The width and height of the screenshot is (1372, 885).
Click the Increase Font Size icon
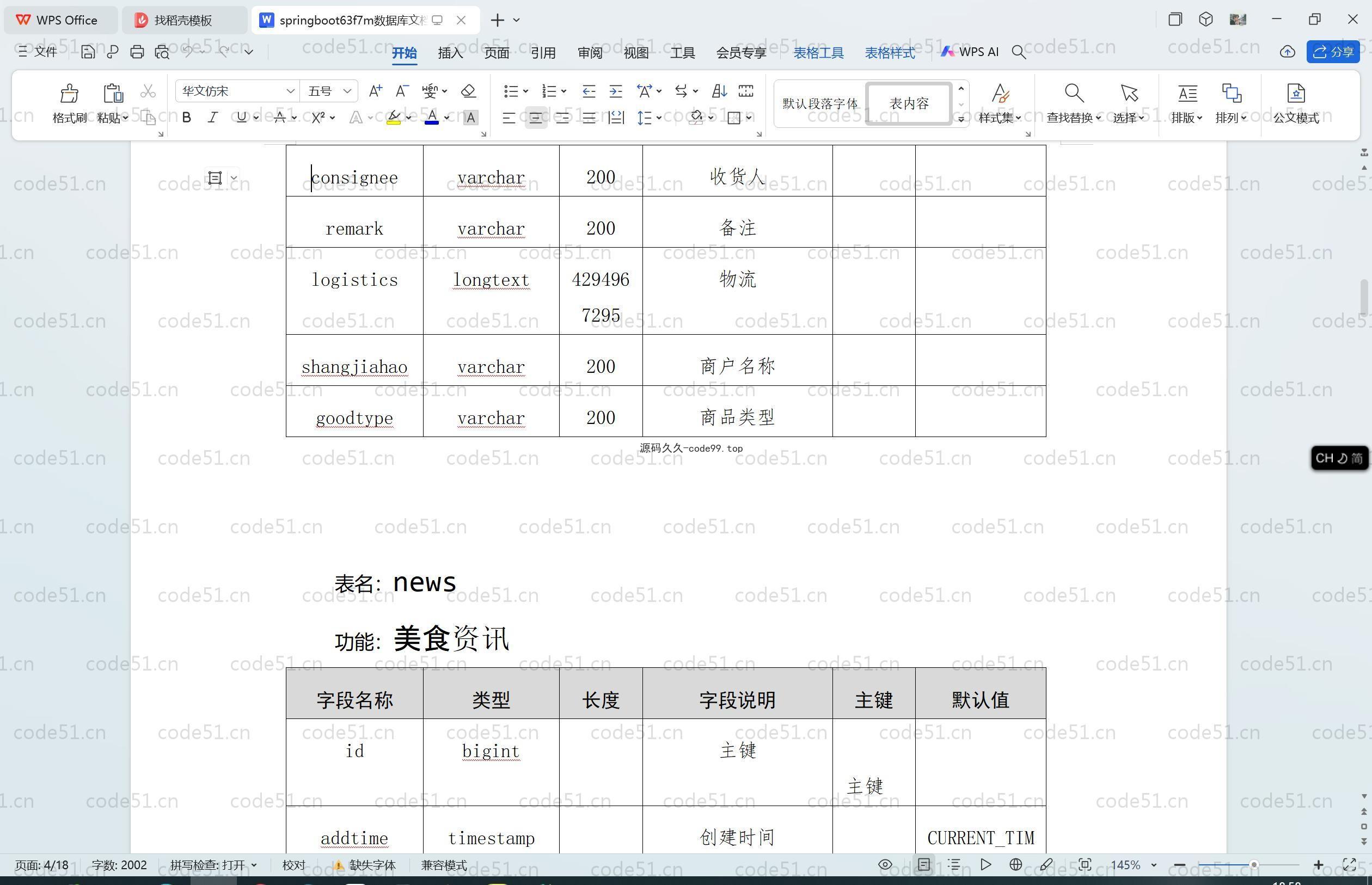coord(375,91)
